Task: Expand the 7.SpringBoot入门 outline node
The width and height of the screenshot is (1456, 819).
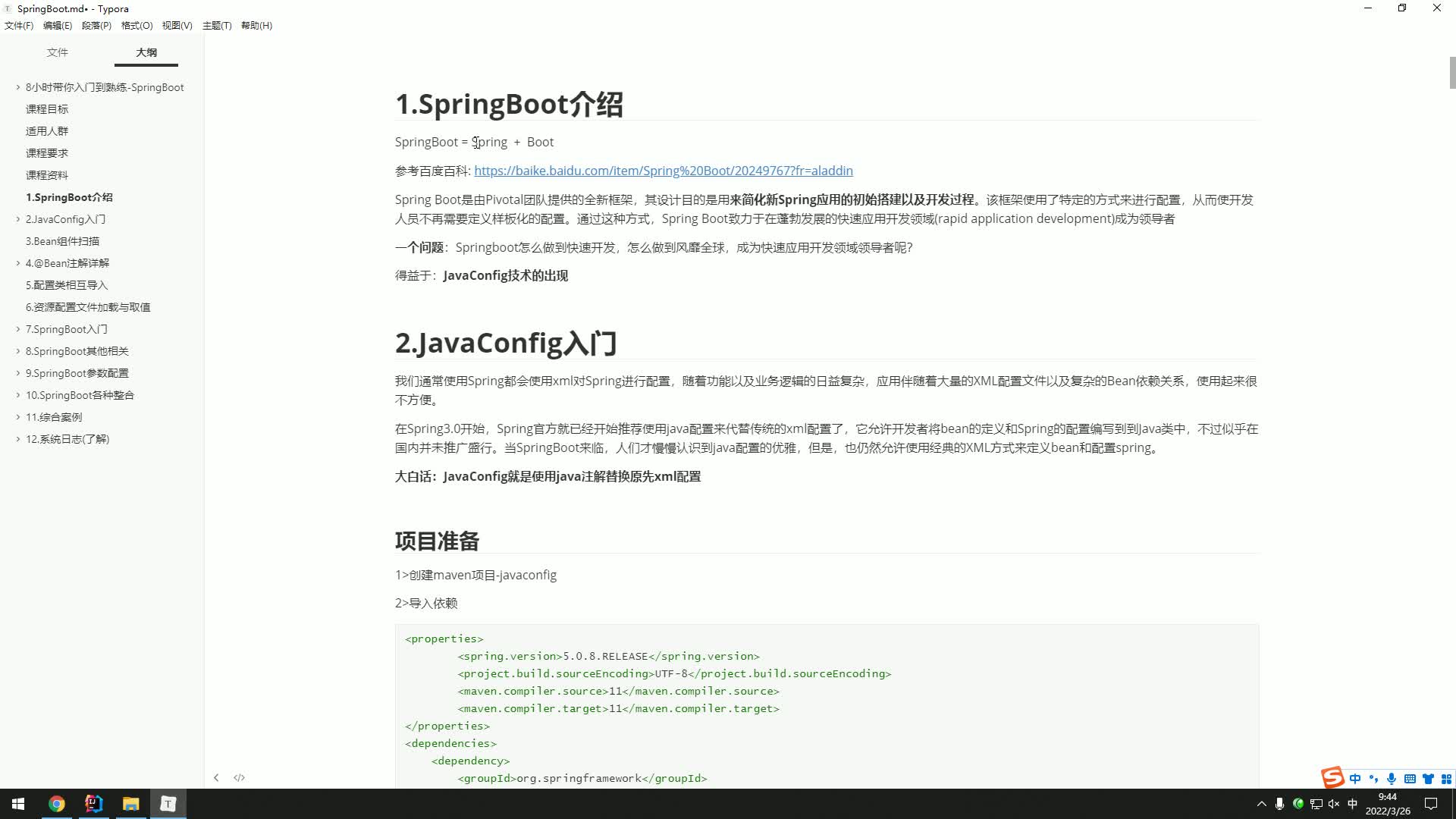Action: click(x=18, y=329)
